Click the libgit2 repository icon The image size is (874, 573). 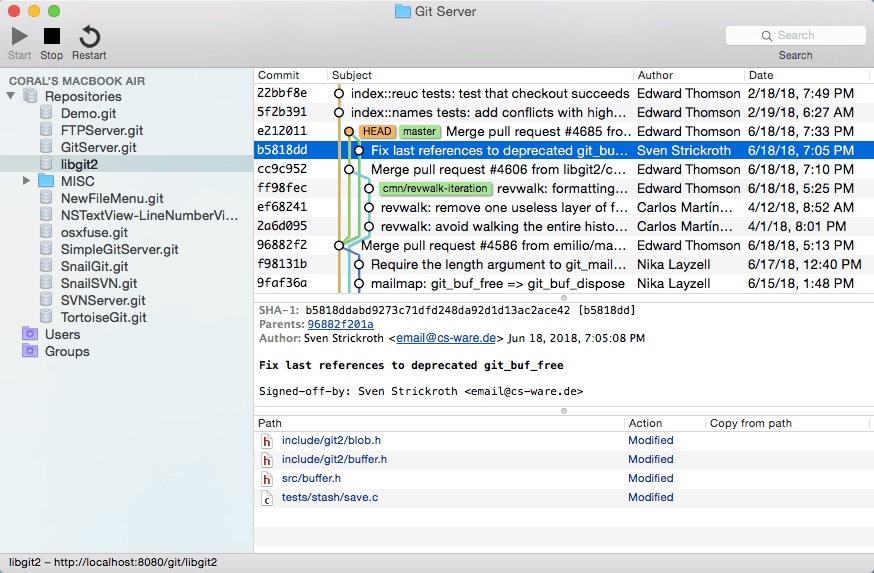46,164
